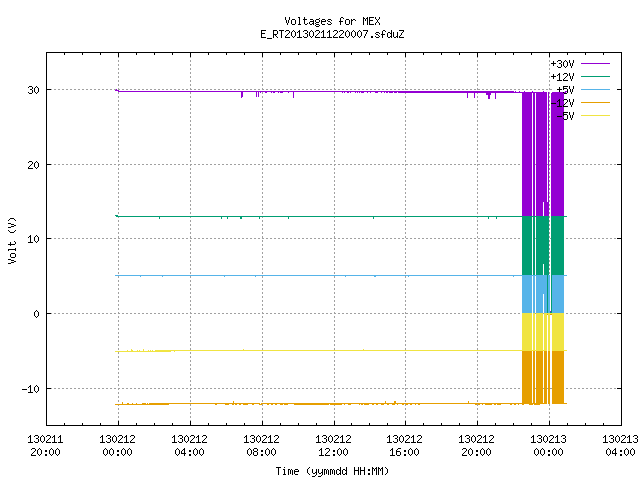The width and height of the screenshot is (640, 480).
Task: Click the x-axis tick label '130212 08:00'
Action: (262, 446)
